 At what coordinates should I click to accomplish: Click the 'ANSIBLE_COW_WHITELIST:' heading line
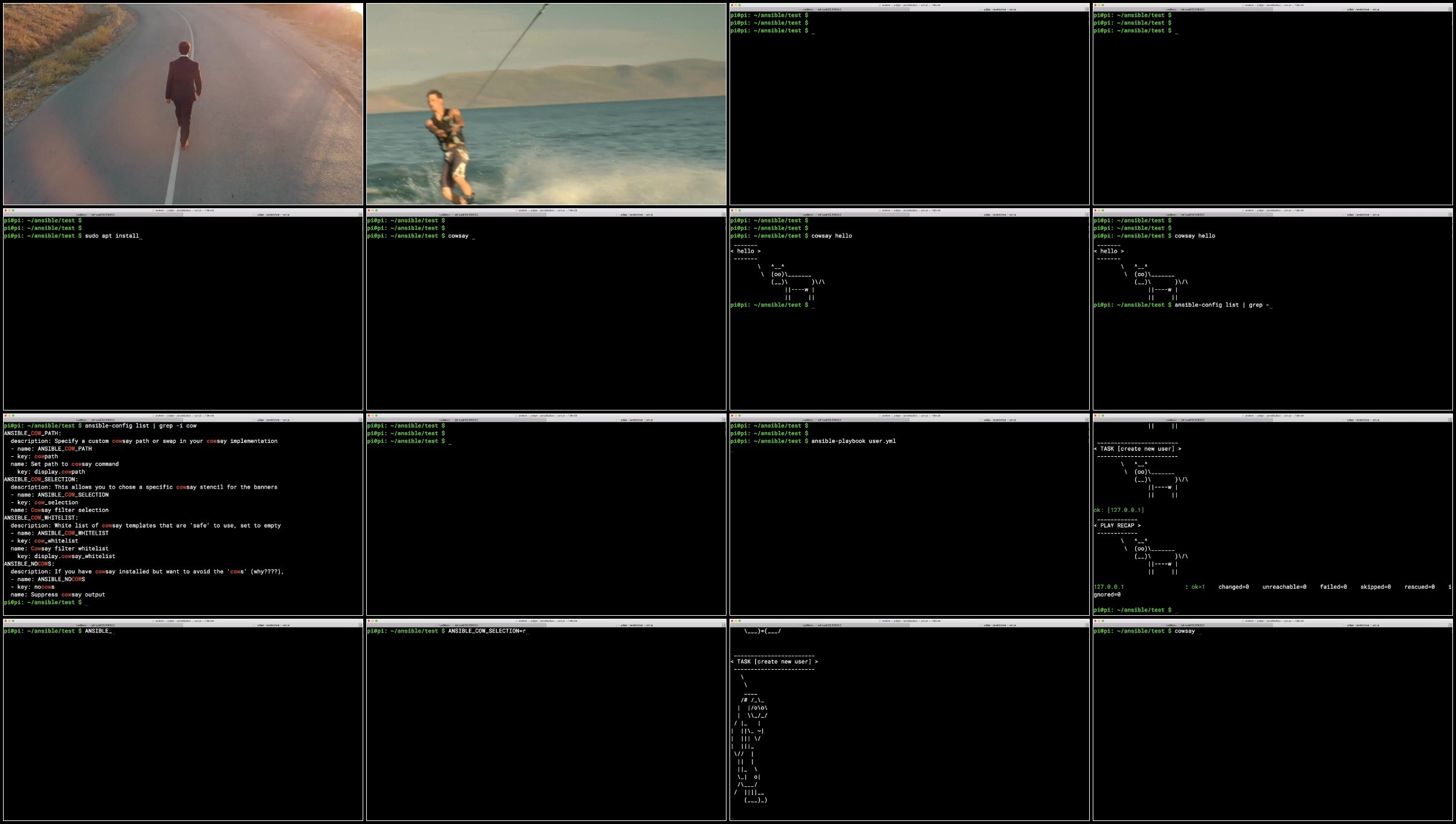click(x=41, y=518)
